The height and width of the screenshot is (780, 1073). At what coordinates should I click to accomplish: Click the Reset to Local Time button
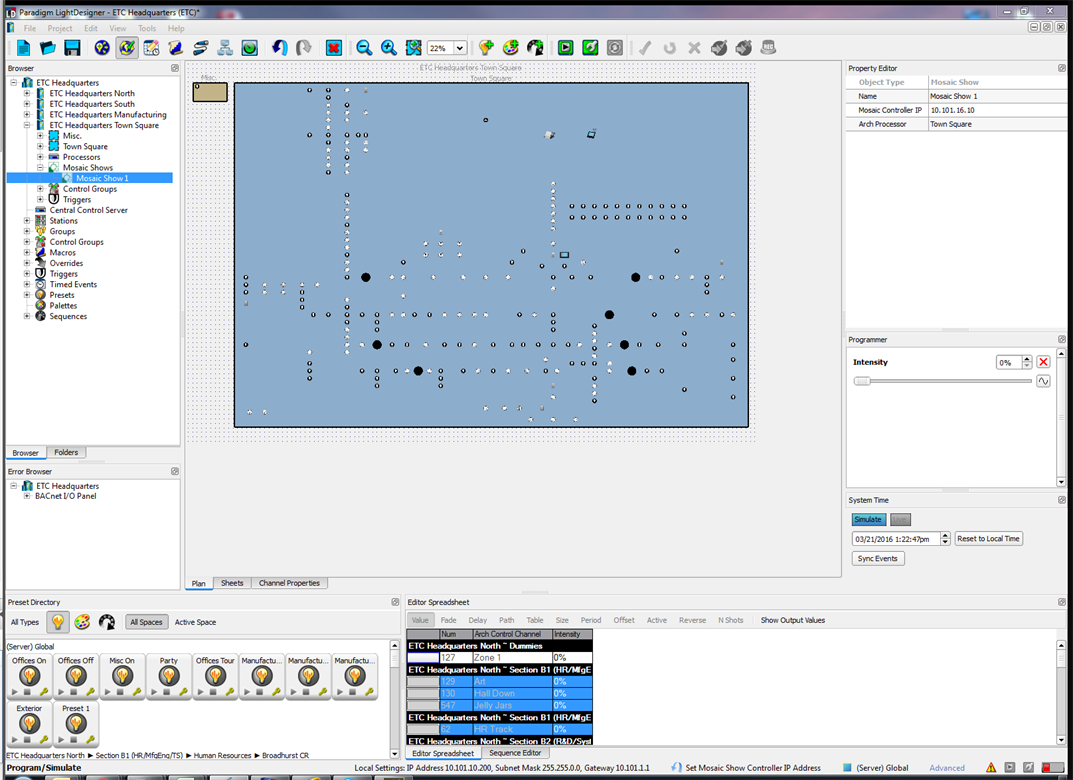(x=988, y=539)
